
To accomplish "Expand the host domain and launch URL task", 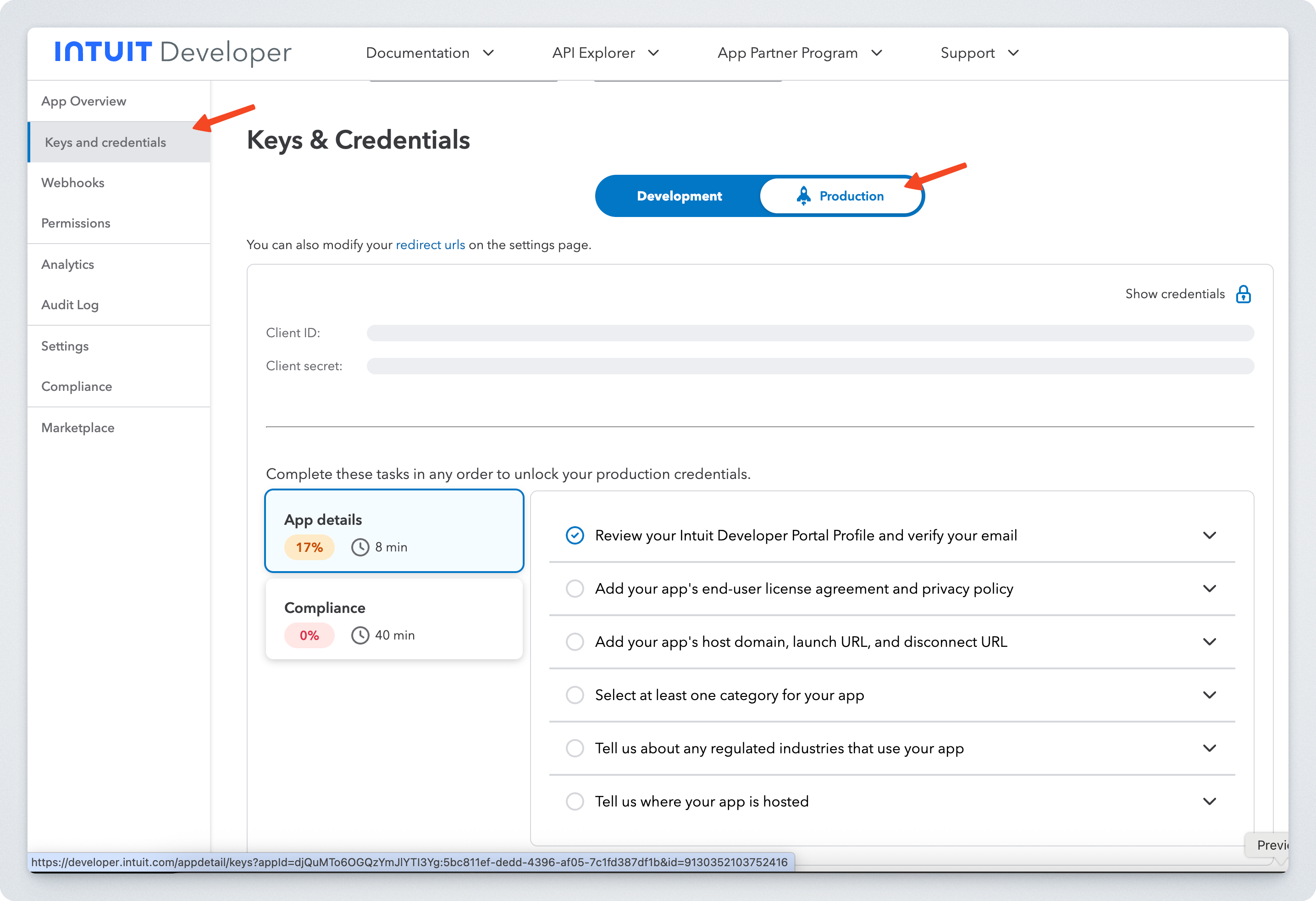I will coord(1210,642).
